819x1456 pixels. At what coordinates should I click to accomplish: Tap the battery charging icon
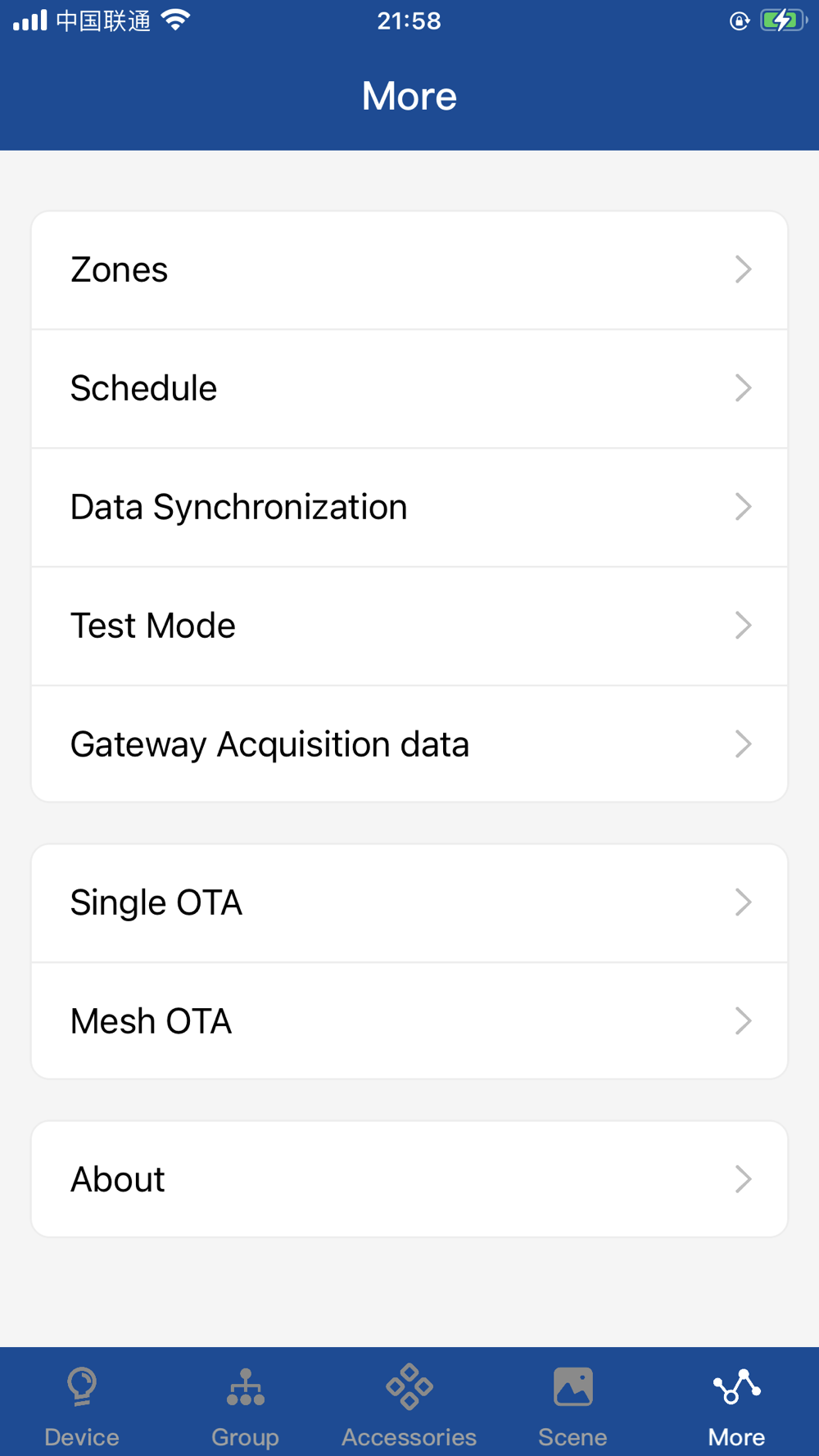781,20
